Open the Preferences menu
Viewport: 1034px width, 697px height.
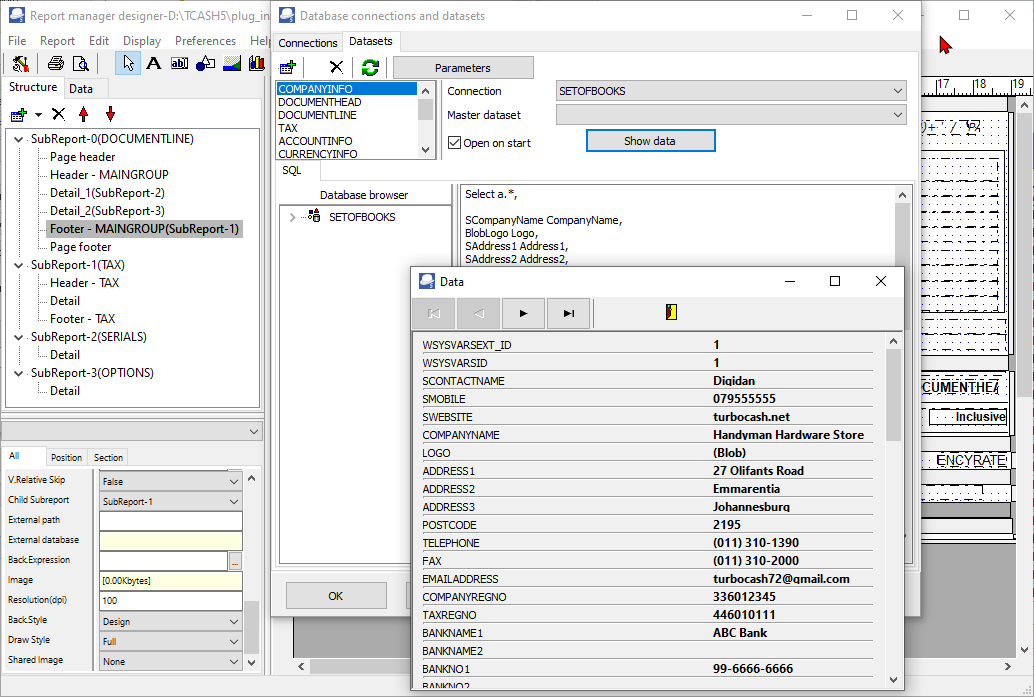click(205, 41)
